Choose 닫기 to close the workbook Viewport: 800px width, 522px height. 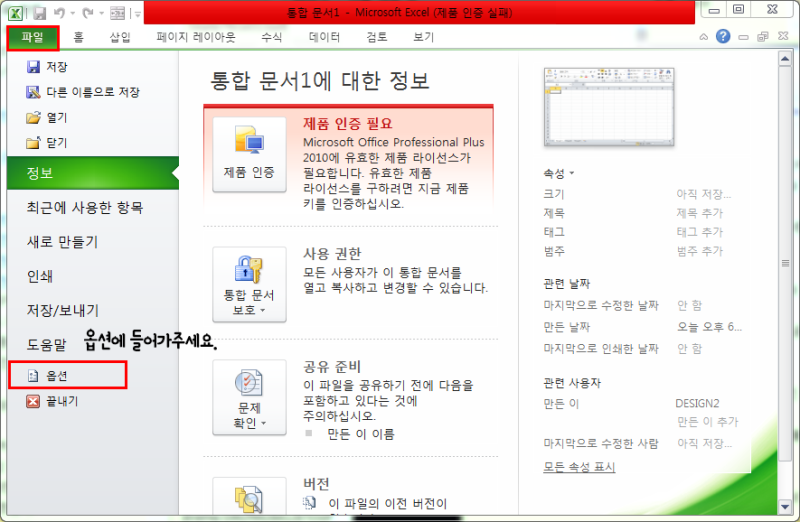point(47,143)
